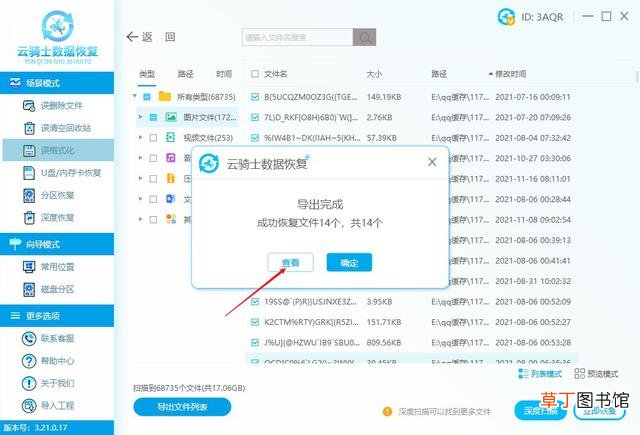
Task: Collapse the 所有类型 tree node
Action: coord(134,97)
